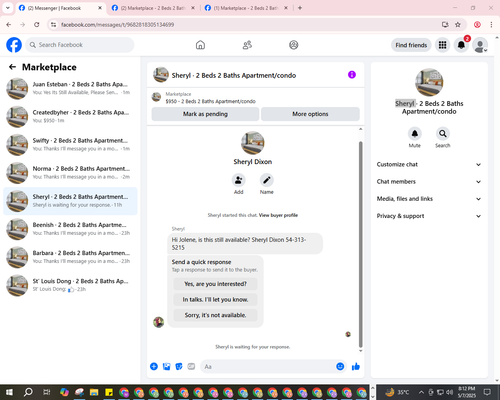Viewport: 500px width, 400px height.
Task: Send quick reply 'Yes, are you interested?'
Action: pos(215,284)
